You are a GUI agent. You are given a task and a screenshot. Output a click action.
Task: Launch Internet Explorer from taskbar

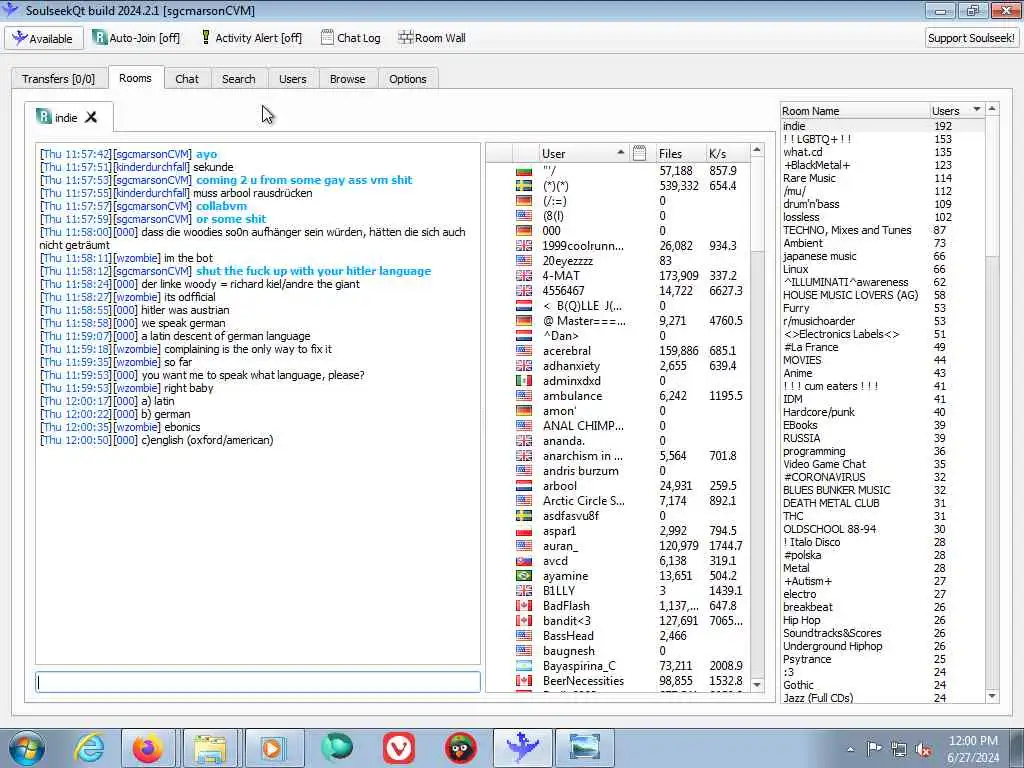click(x=89, y=748)
